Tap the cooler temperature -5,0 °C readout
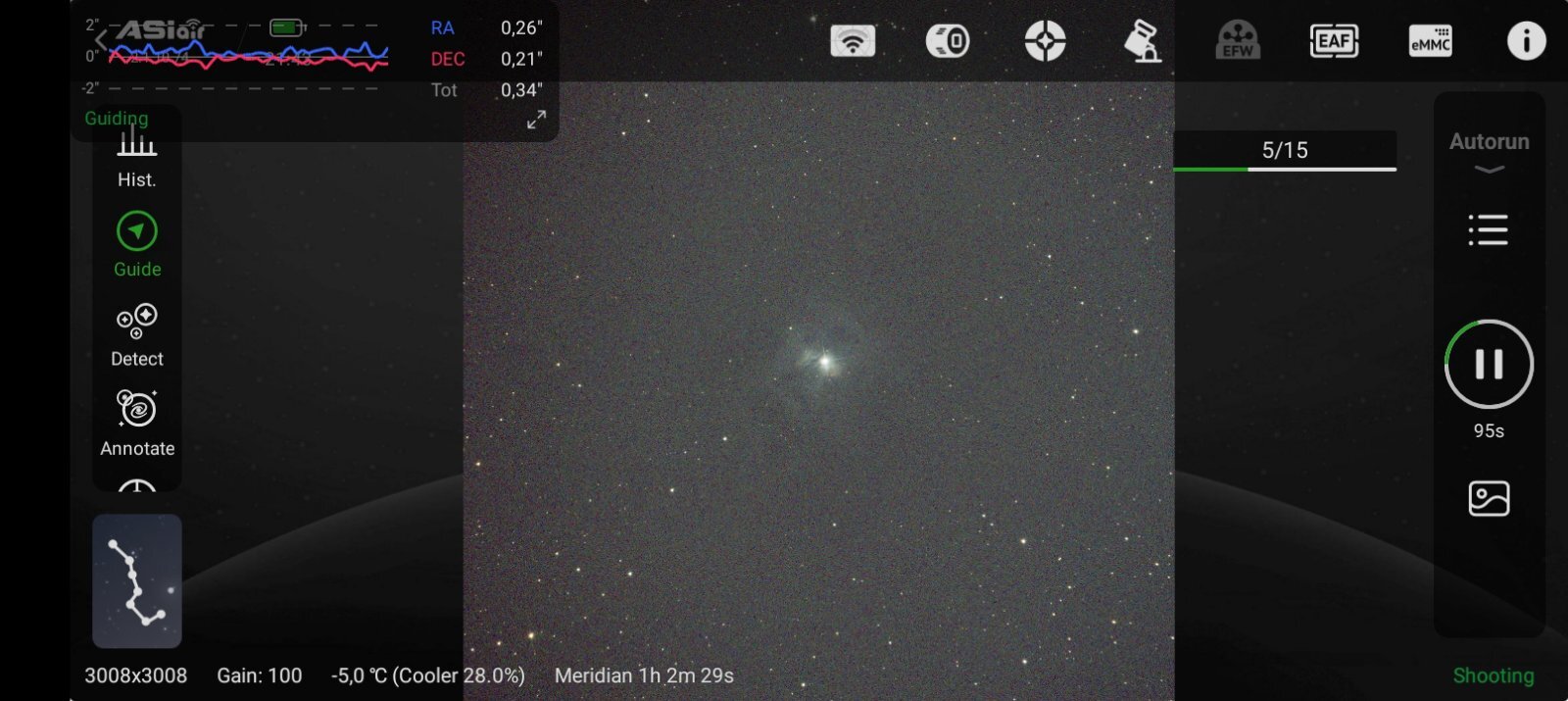The image size is (1568, 701). tap(428, 676)
